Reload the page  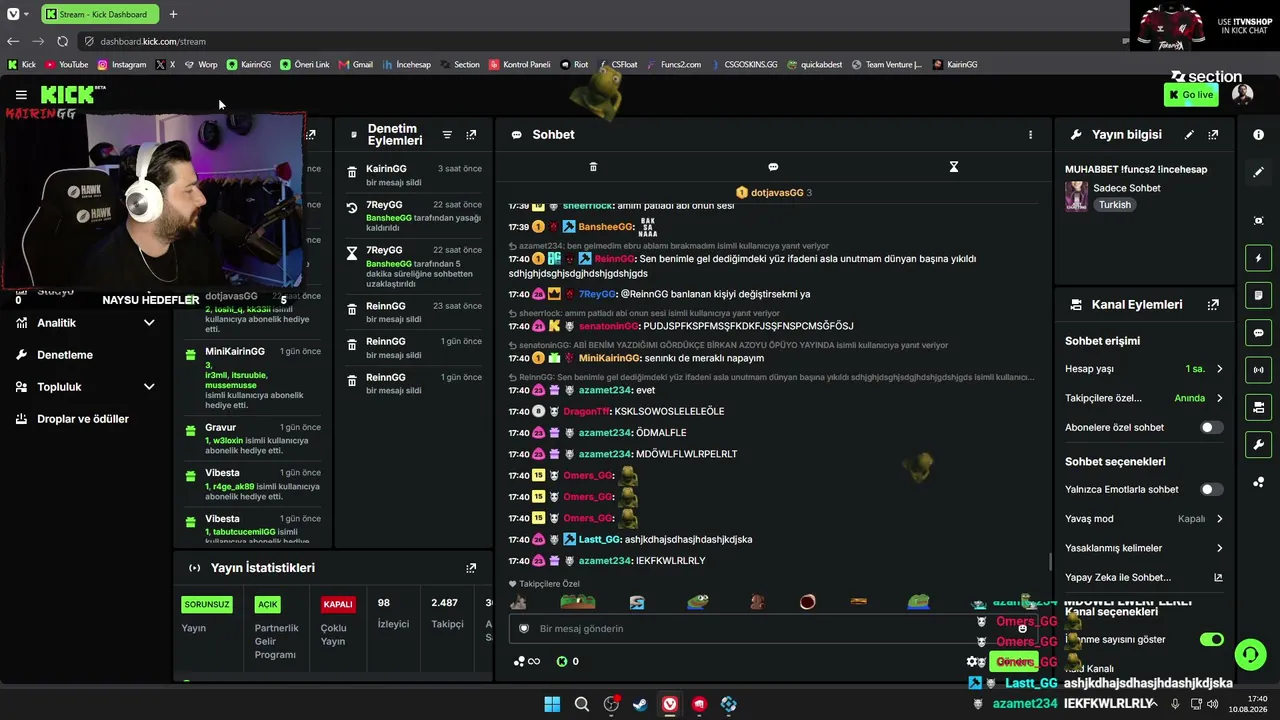[x=62, y=41]
